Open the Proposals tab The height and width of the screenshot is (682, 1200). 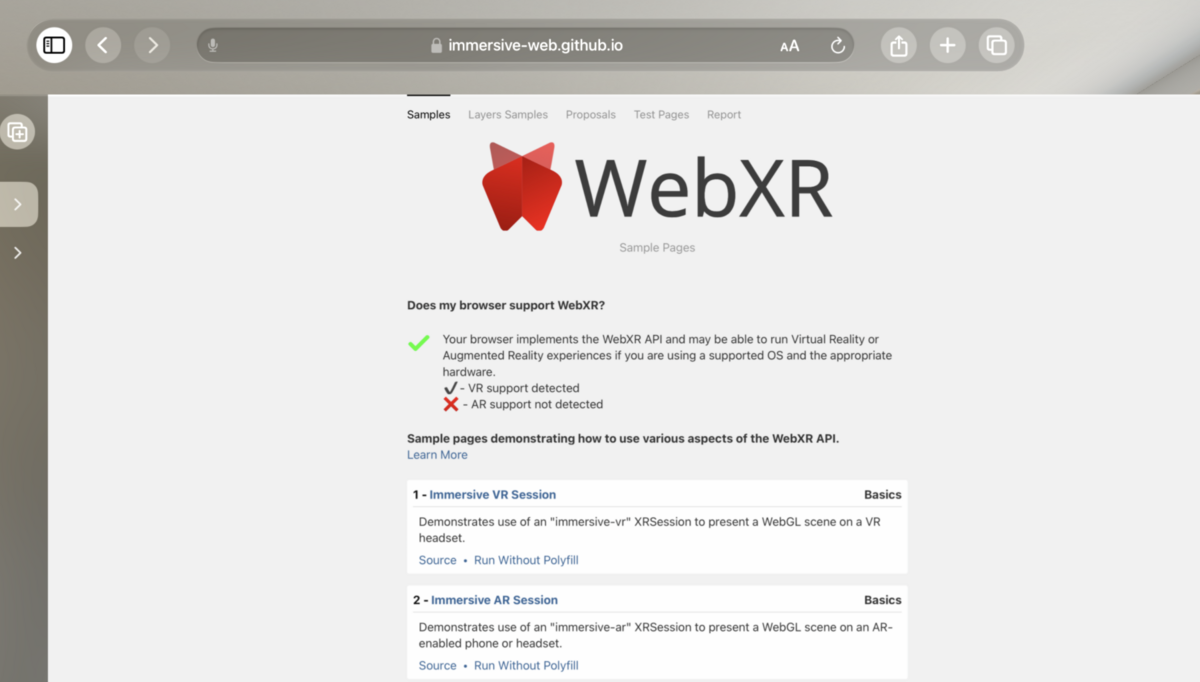pyautogui.click(x=591, y=114)
